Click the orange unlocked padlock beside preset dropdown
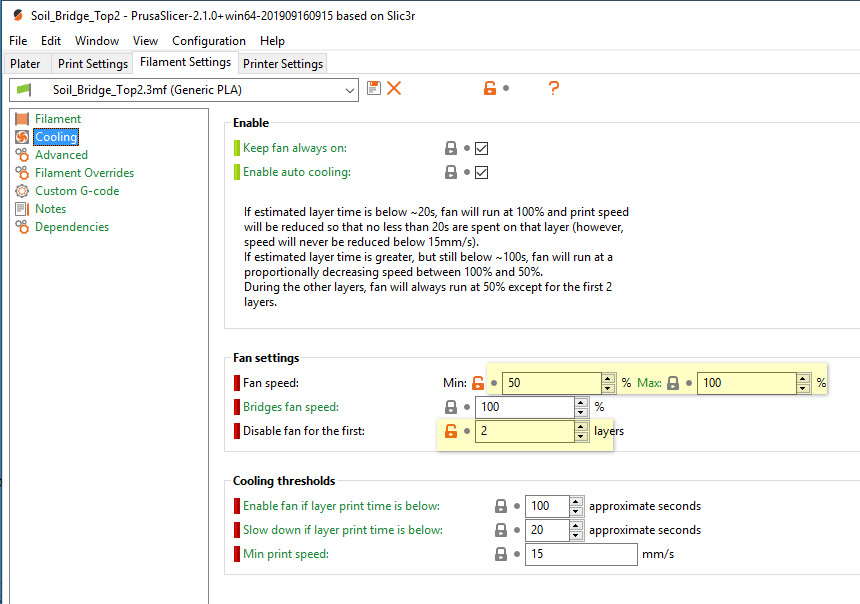This screenshot has height=604, width=860. point(490,88)
